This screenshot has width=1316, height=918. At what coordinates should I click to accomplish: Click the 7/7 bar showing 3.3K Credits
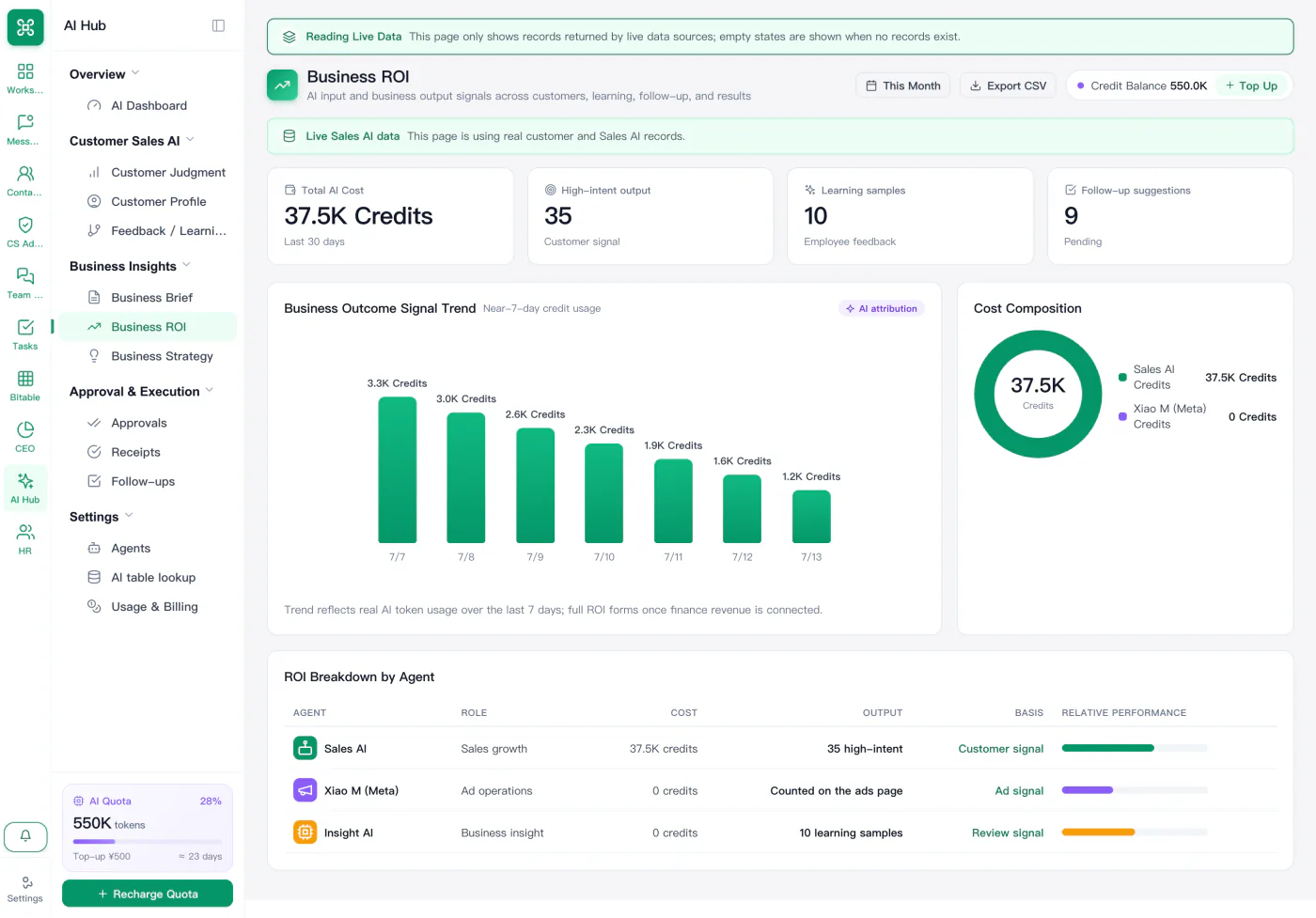tap(398, 470)
